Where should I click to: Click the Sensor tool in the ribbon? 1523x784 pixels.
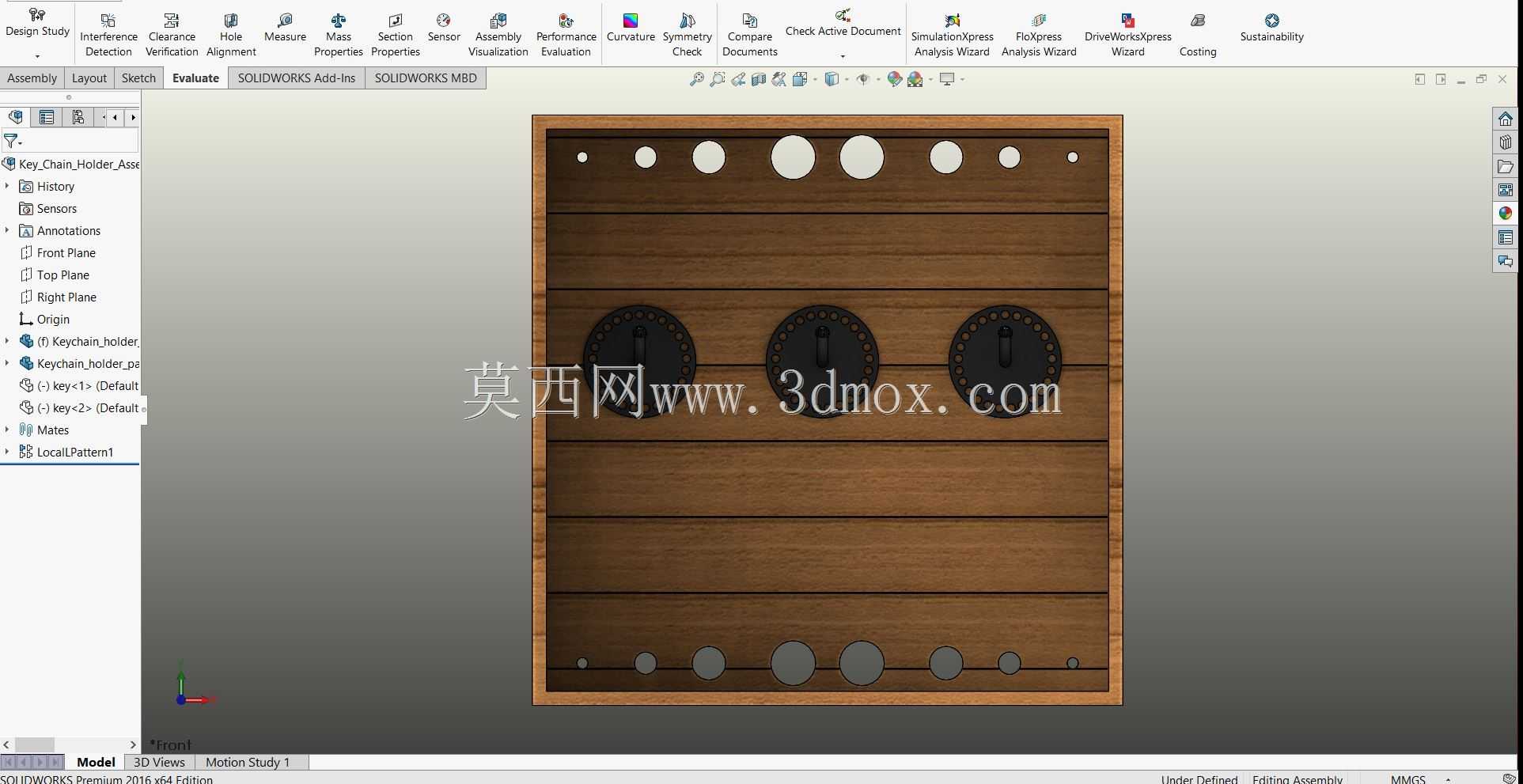(x=444, y=28)
